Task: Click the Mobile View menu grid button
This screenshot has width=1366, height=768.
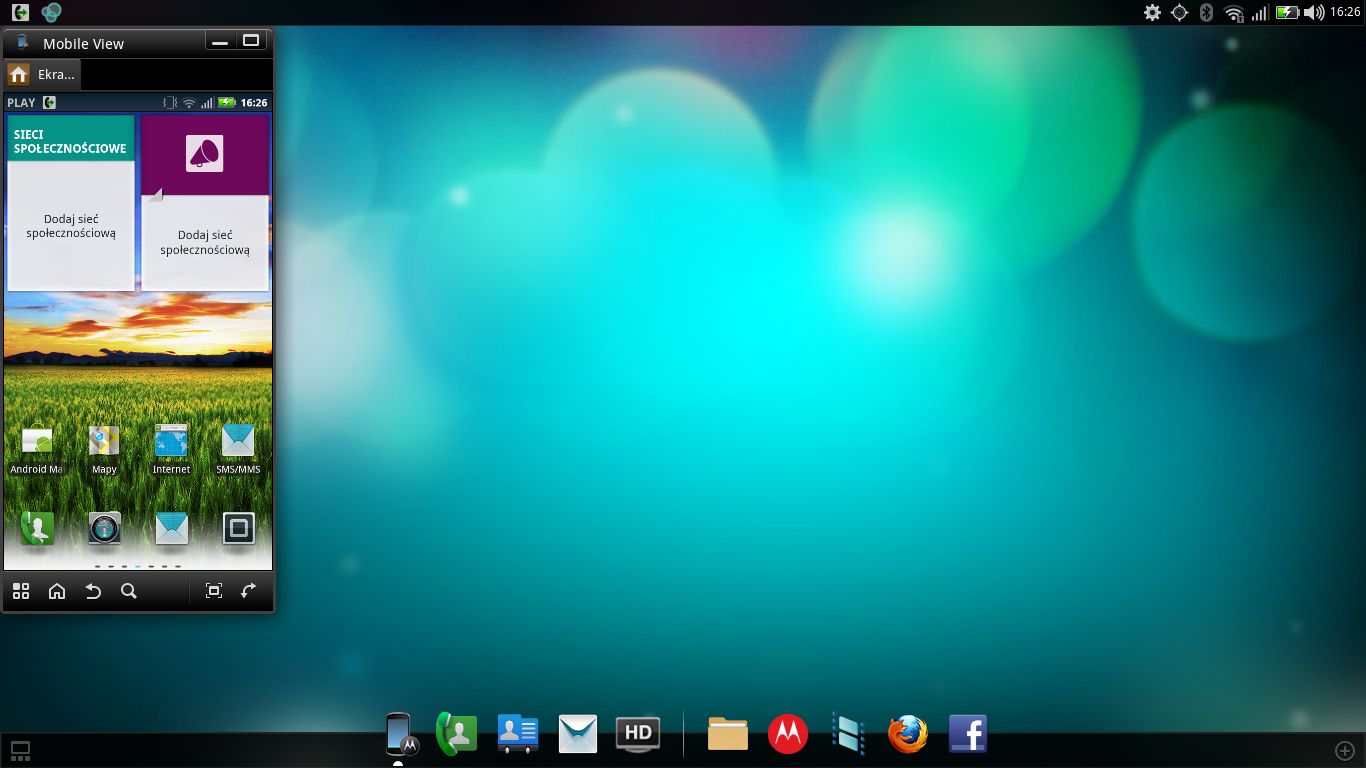Action: click(21, 591)
